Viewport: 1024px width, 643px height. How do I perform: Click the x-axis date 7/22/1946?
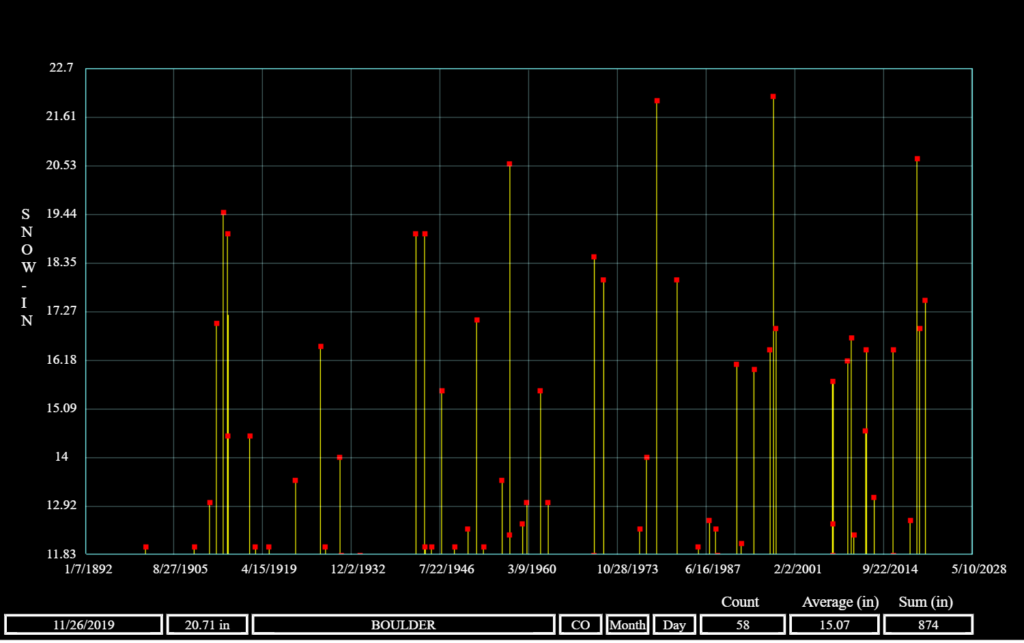[447, 569]
